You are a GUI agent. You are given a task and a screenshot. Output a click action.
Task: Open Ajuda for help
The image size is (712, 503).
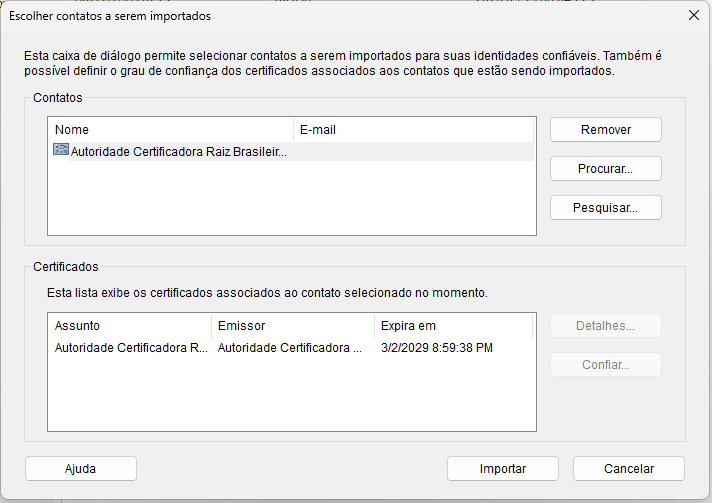pyautogui.click(x=81, y=468)
